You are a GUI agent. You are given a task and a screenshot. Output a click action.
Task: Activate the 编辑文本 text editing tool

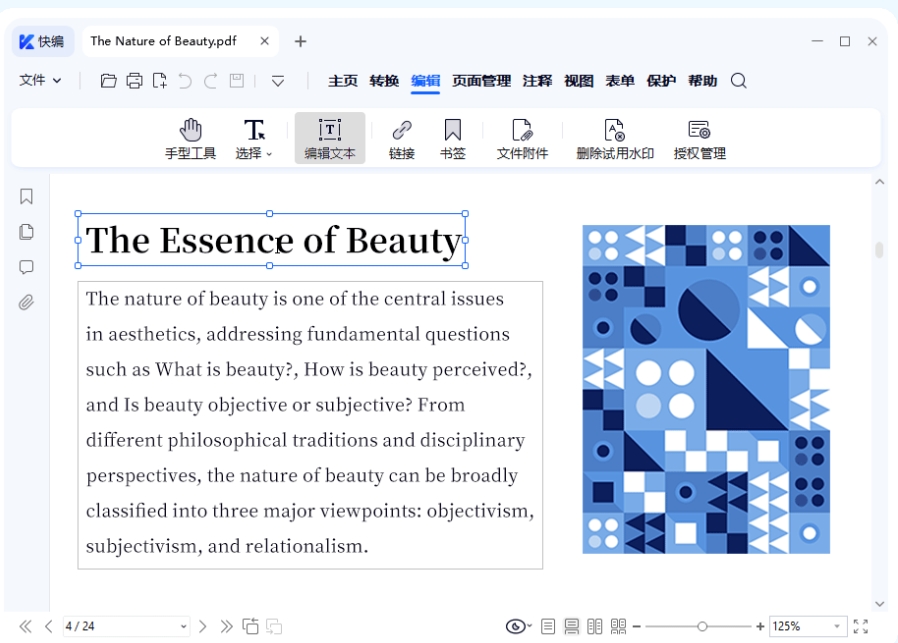[330, 137]
